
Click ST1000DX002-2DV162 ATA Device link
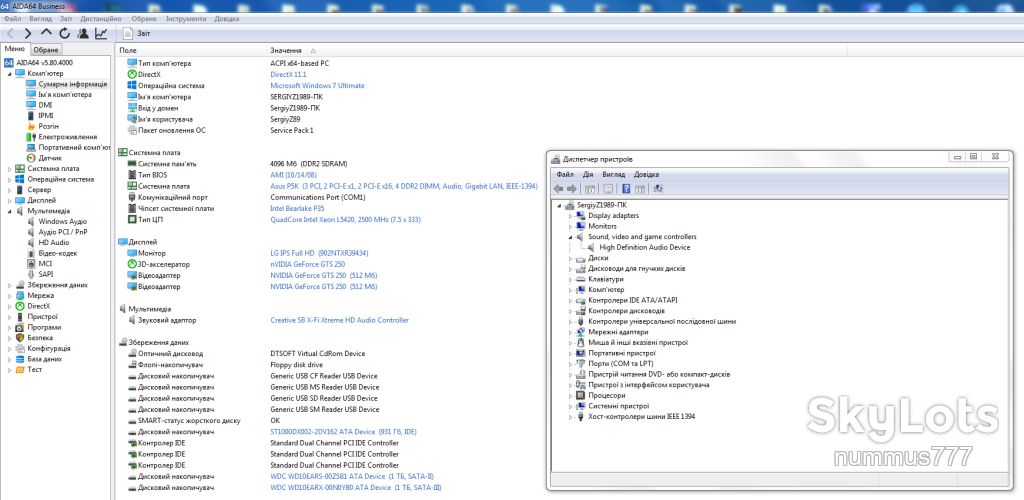(x=344, y=432)
